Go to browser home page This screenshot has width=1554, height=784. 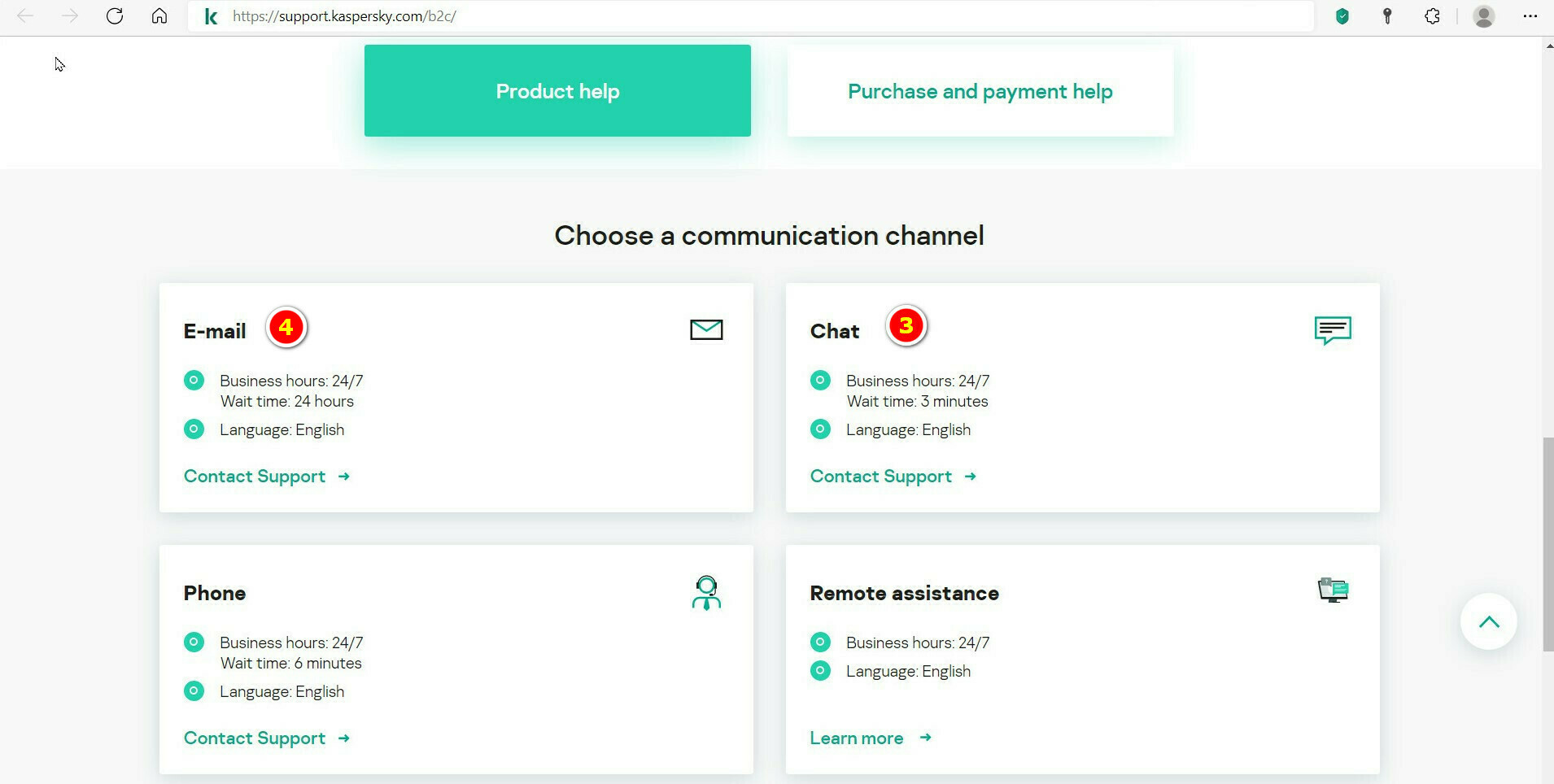159,16
